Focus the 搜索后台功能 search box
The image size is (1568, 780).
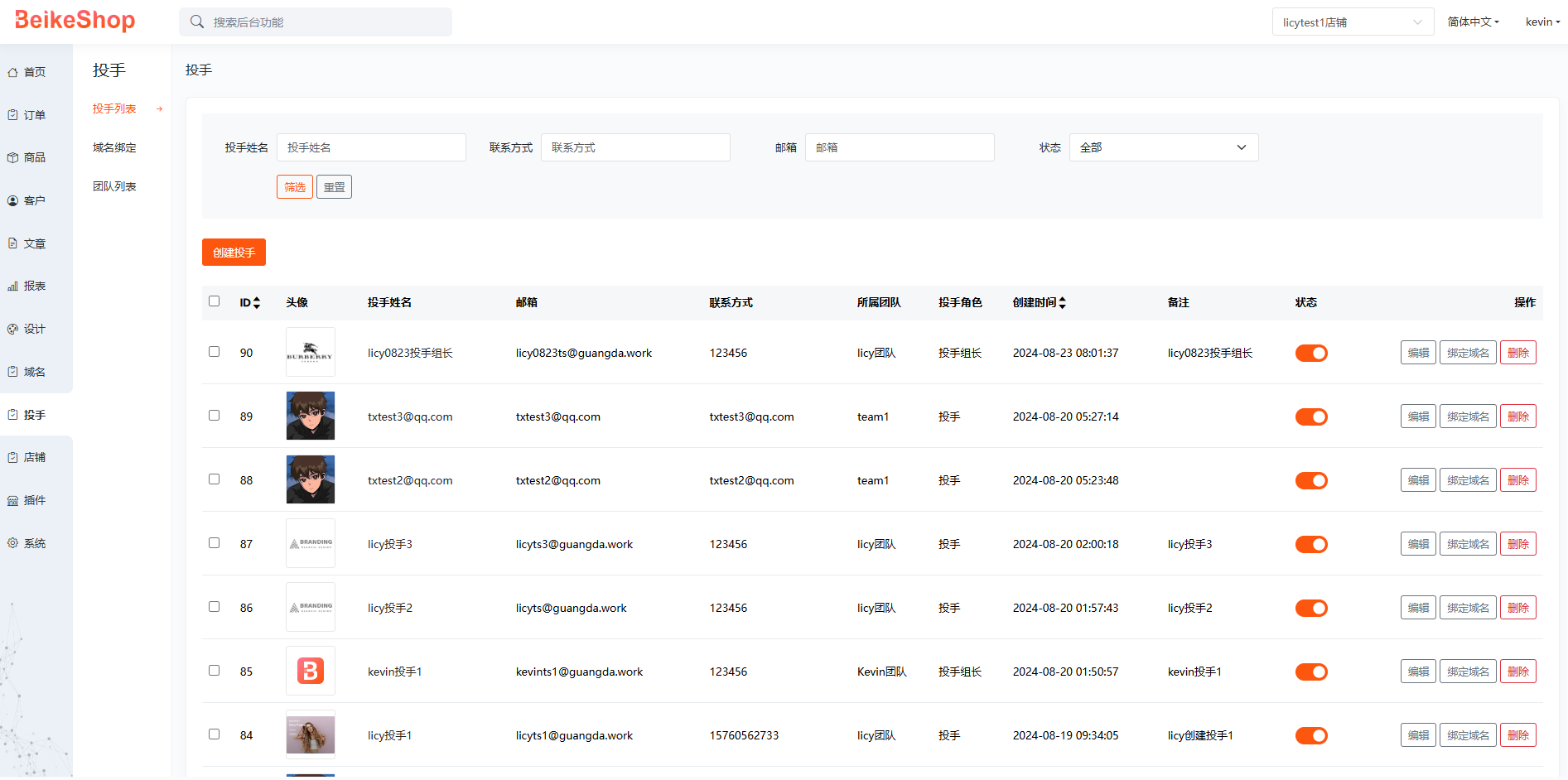(316, 22)
